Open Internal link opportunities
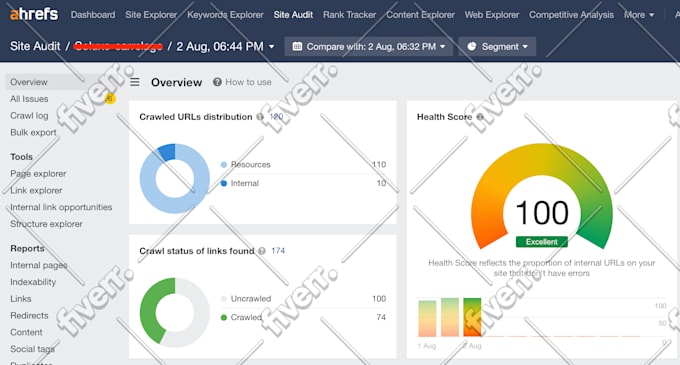This screenshot has width=680, height=365. (61, 207)
